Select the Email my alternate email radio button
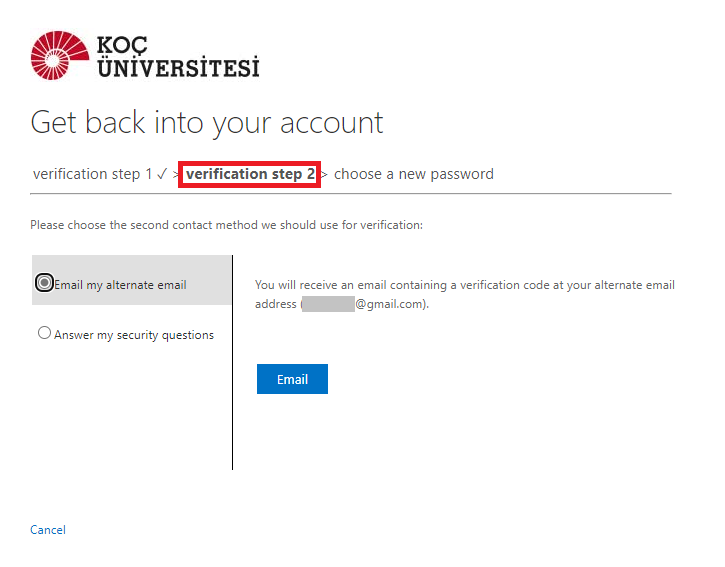This screenshot has width=725, height=567. (44, 283)
